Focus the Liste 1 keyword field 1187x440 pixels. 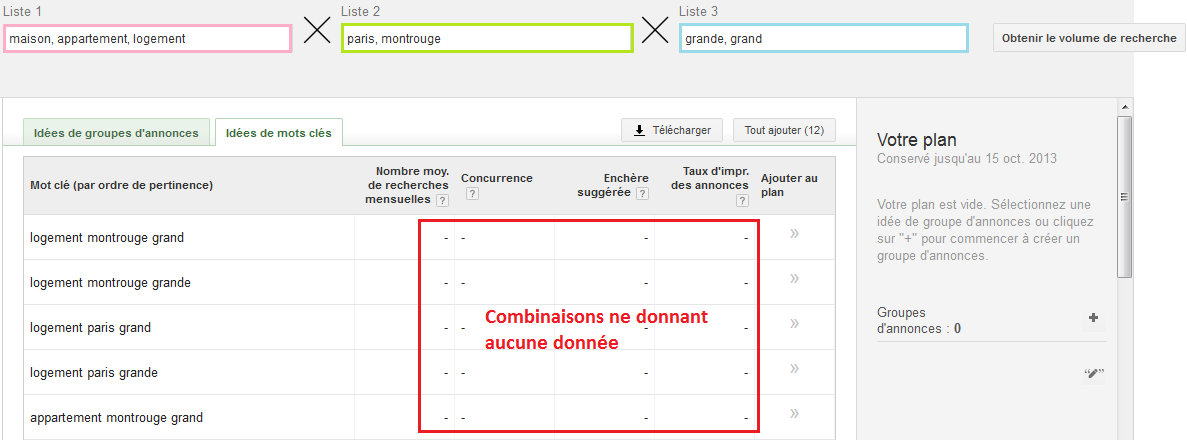point(148,39)
